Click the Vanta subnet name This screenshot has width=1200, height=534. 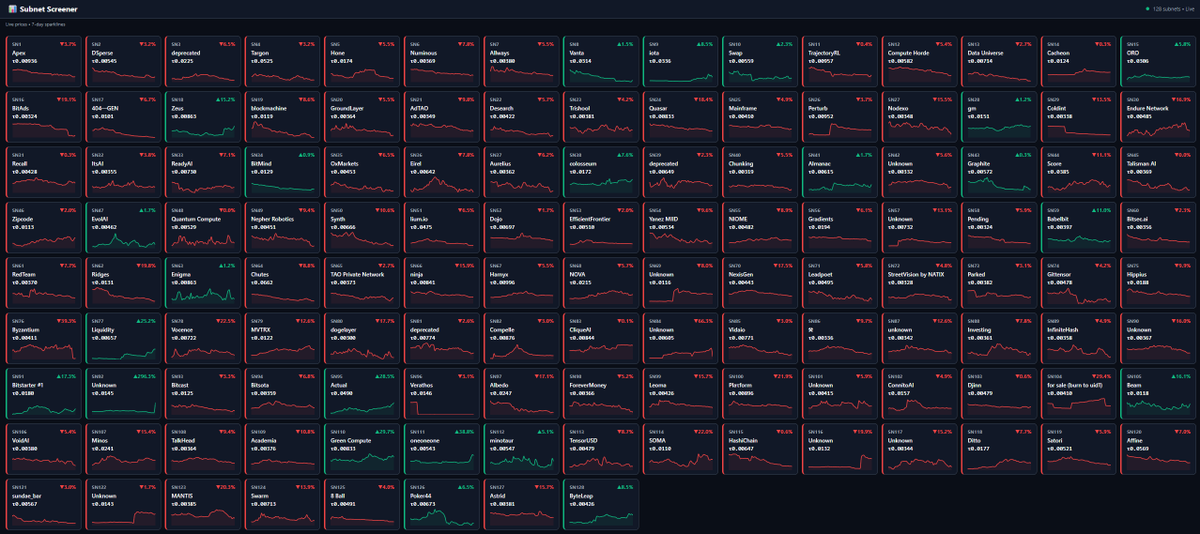pos(575,53)
